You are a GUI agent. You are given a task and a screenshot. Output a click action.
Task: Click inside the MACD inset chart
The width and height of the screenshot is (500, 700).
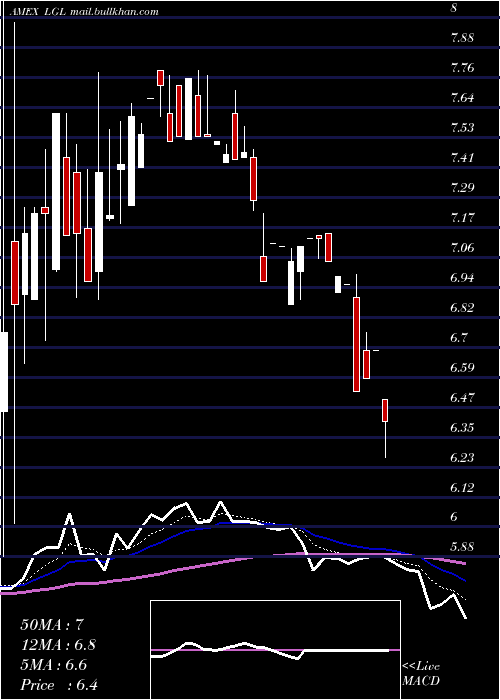275,650
